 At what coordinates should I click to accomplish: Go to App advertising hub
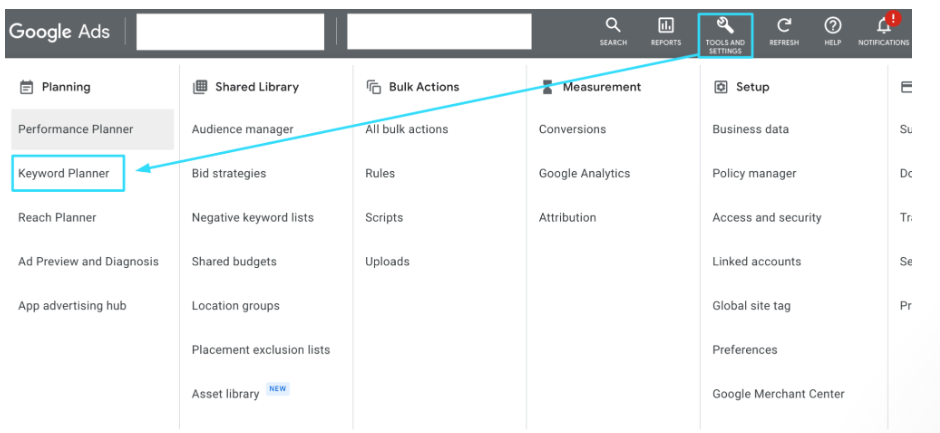point(72,306)
